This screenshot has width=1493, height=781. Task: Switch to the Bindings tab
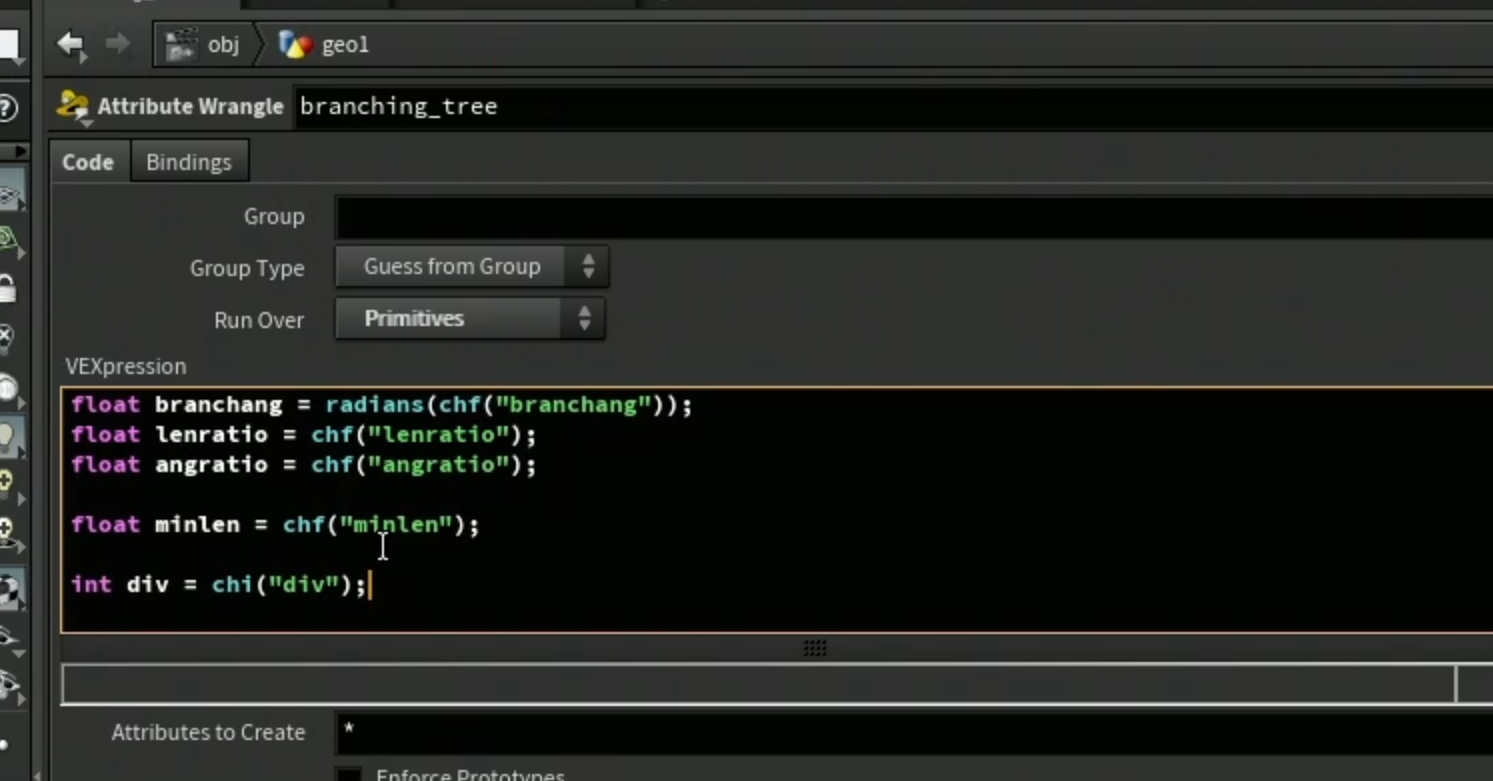(x=189, y=162)
